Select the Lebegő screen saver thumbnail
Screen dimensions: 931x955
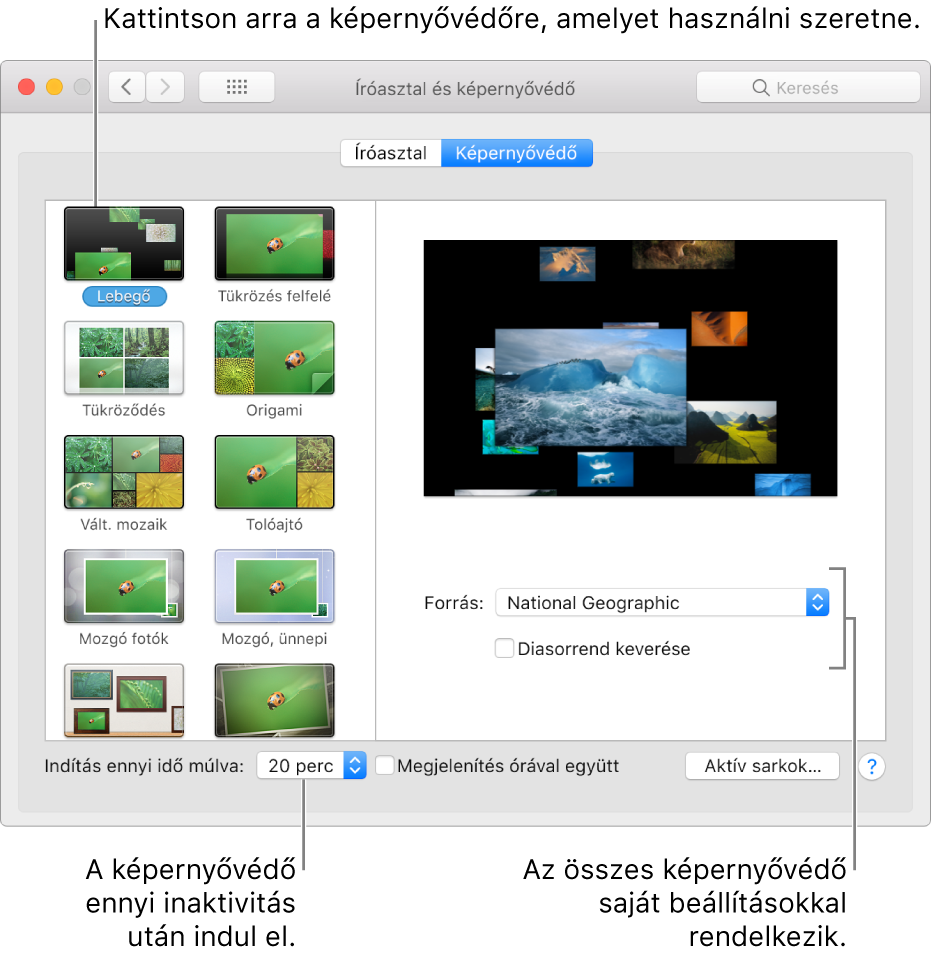(124, 243)
